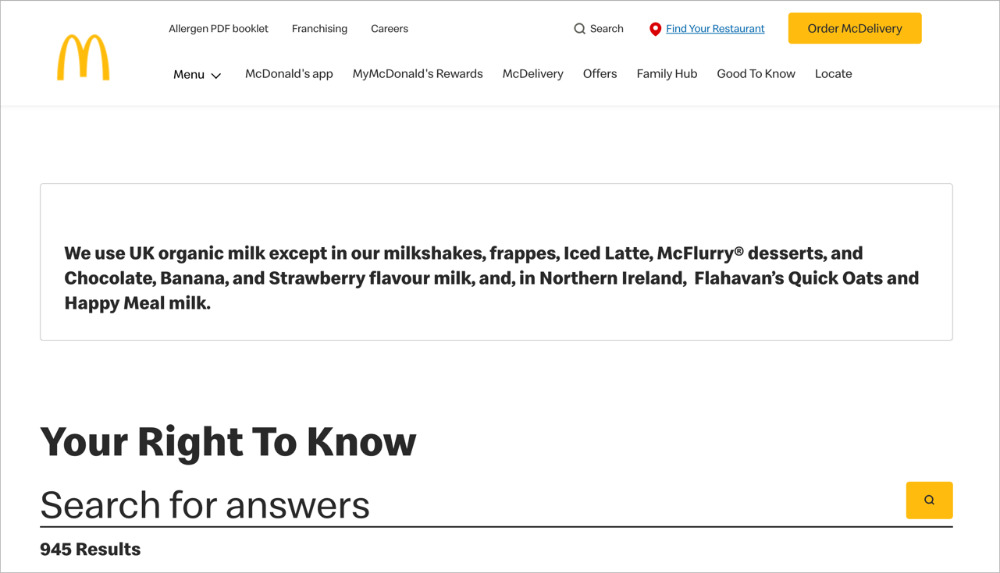Viewport: 1000px width, 573px height.
Task: Open the Careers link
Action: [x=389, y=29]
